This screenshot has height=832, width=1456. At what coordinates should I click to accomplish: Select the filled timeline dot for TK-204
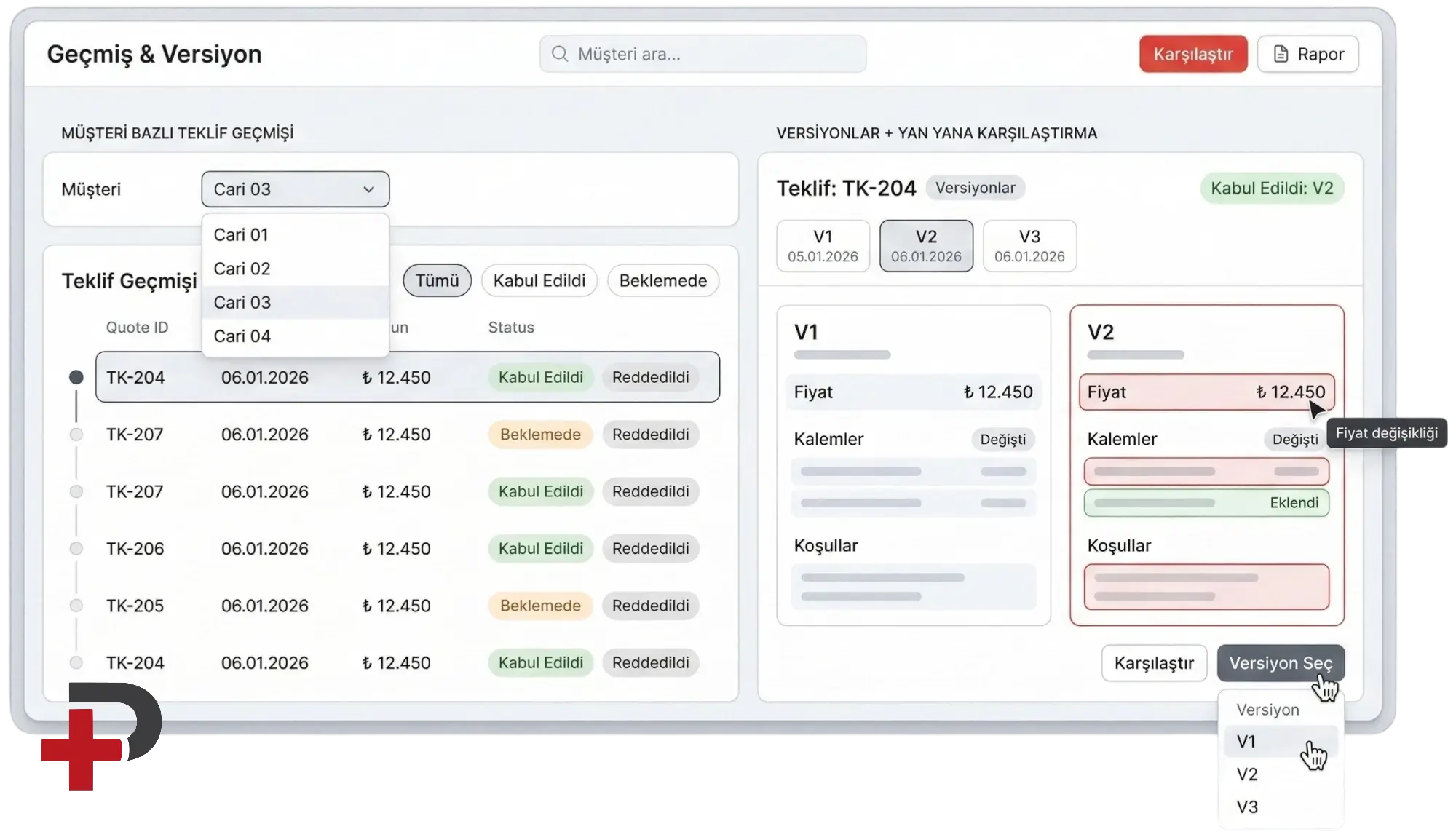pos(76,377)
